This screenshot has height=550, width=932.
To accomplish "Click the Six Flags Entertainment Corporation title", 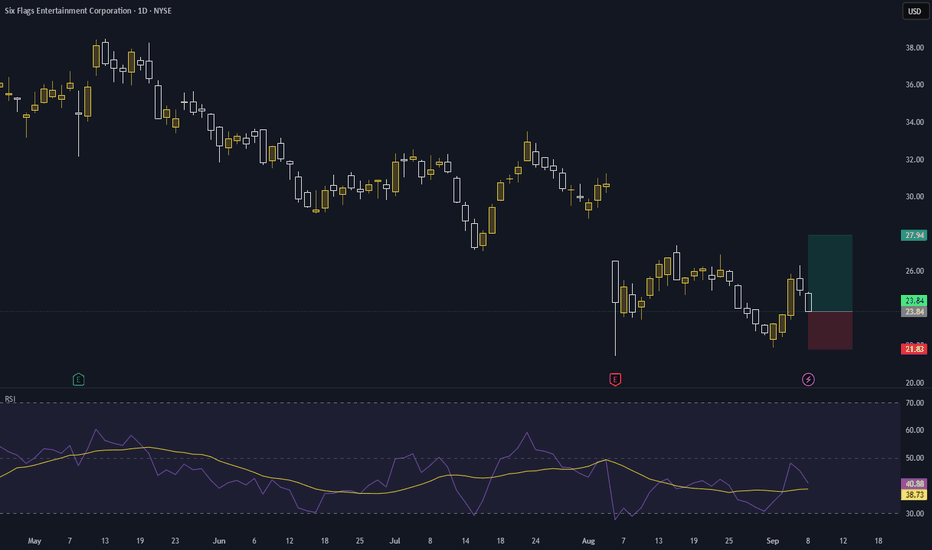I will (x=68, y=11).
